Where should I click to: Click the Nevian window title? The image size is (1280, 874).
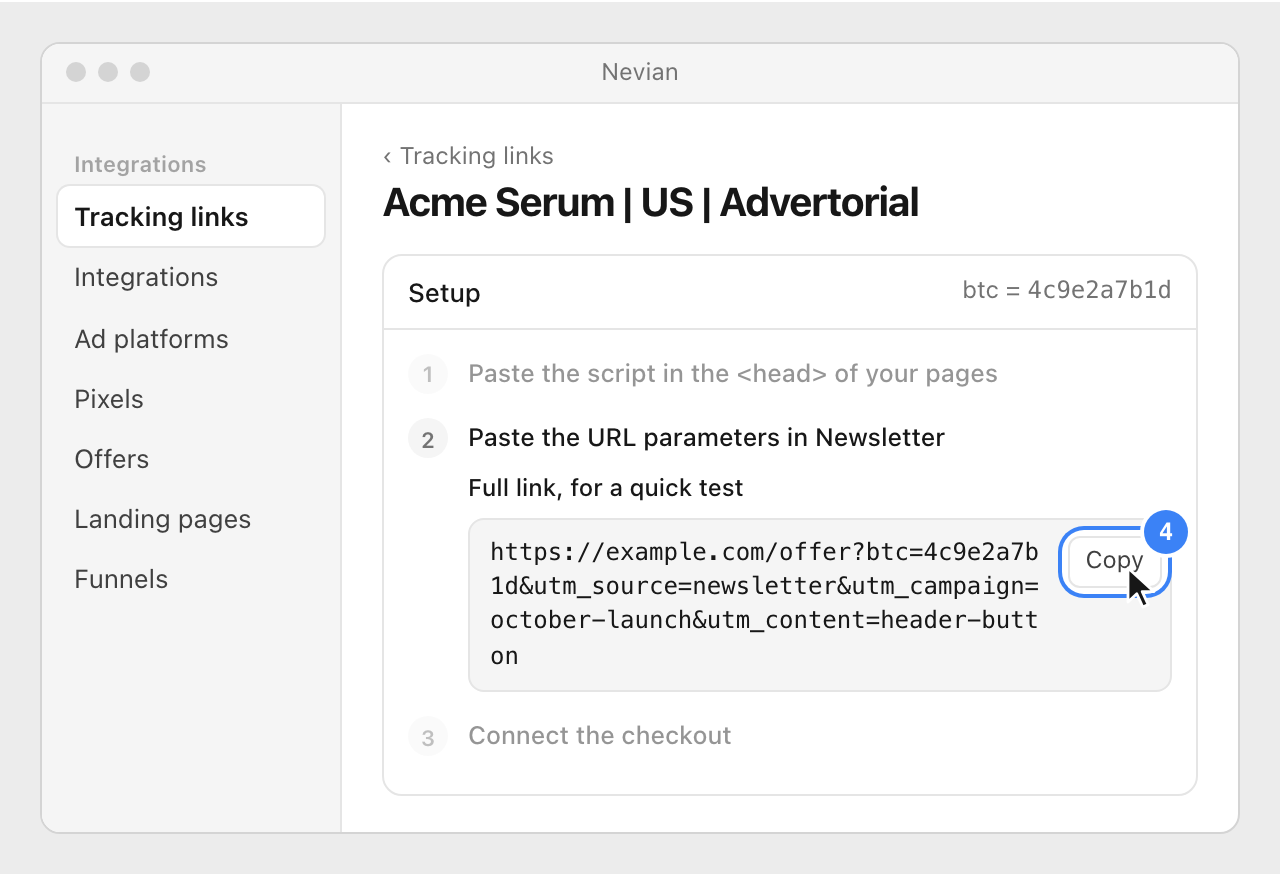pos(640,72)
